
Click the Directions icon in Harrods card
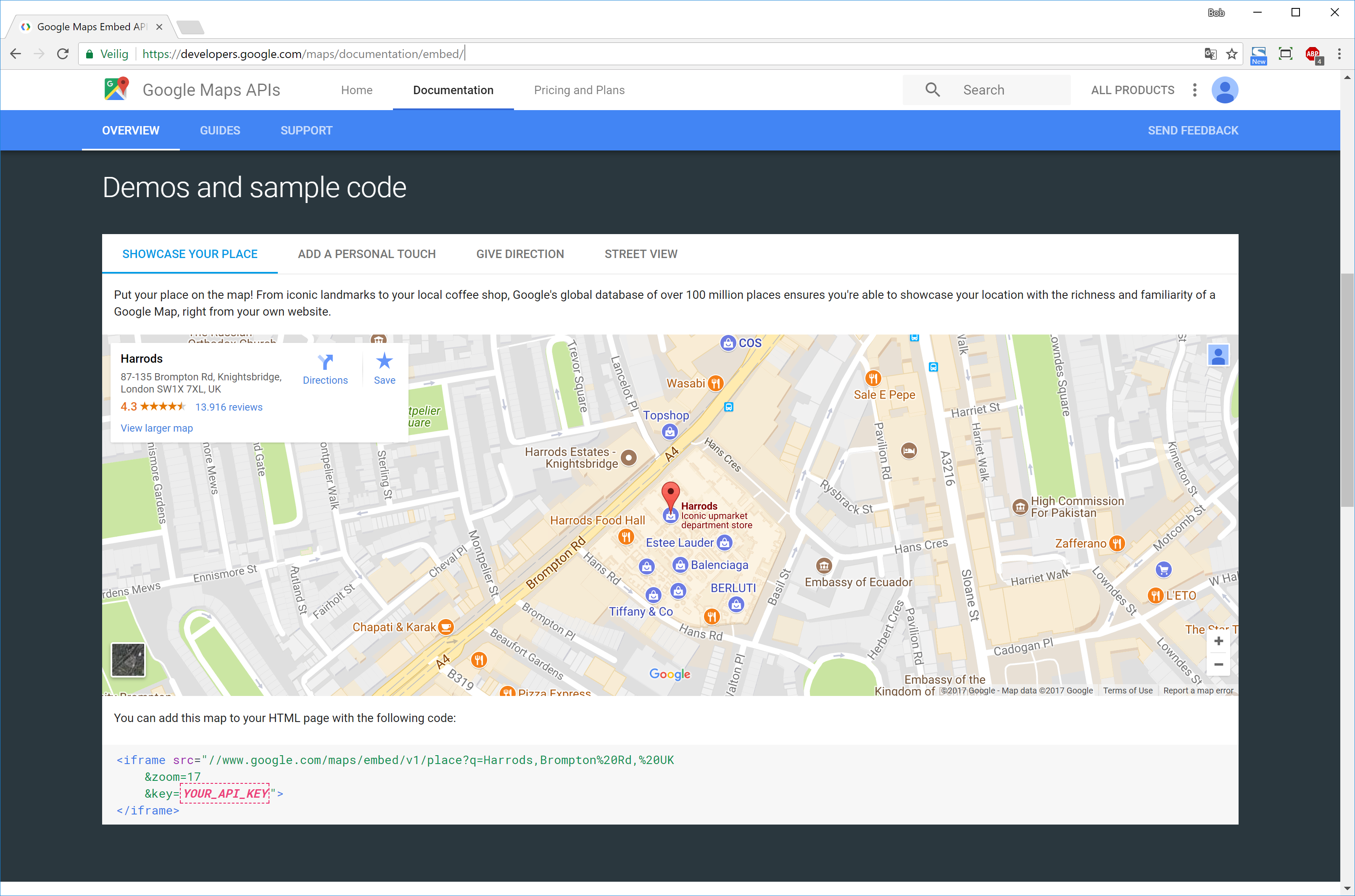325,362
